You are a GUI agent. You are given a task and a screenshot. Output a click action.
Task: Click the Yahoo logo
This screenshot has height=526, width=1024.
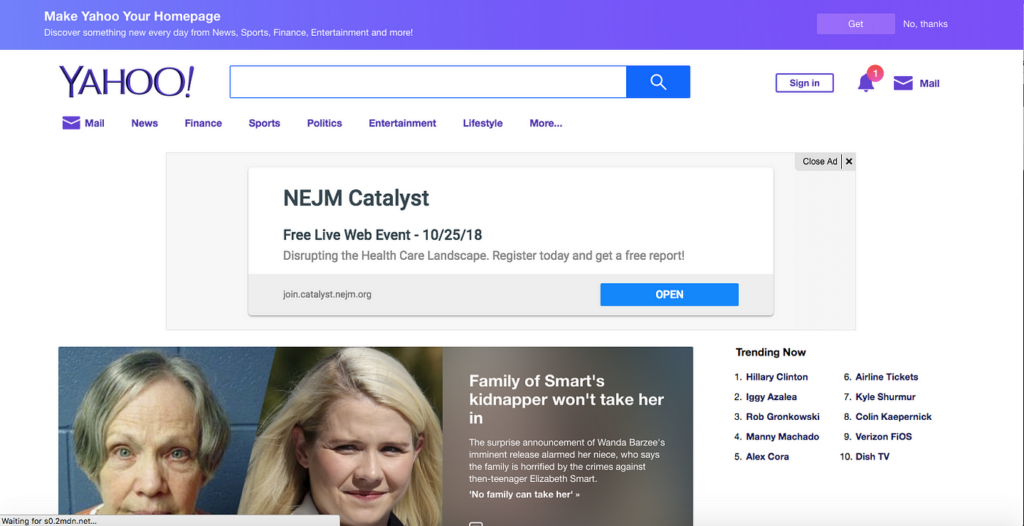point(126,82)
